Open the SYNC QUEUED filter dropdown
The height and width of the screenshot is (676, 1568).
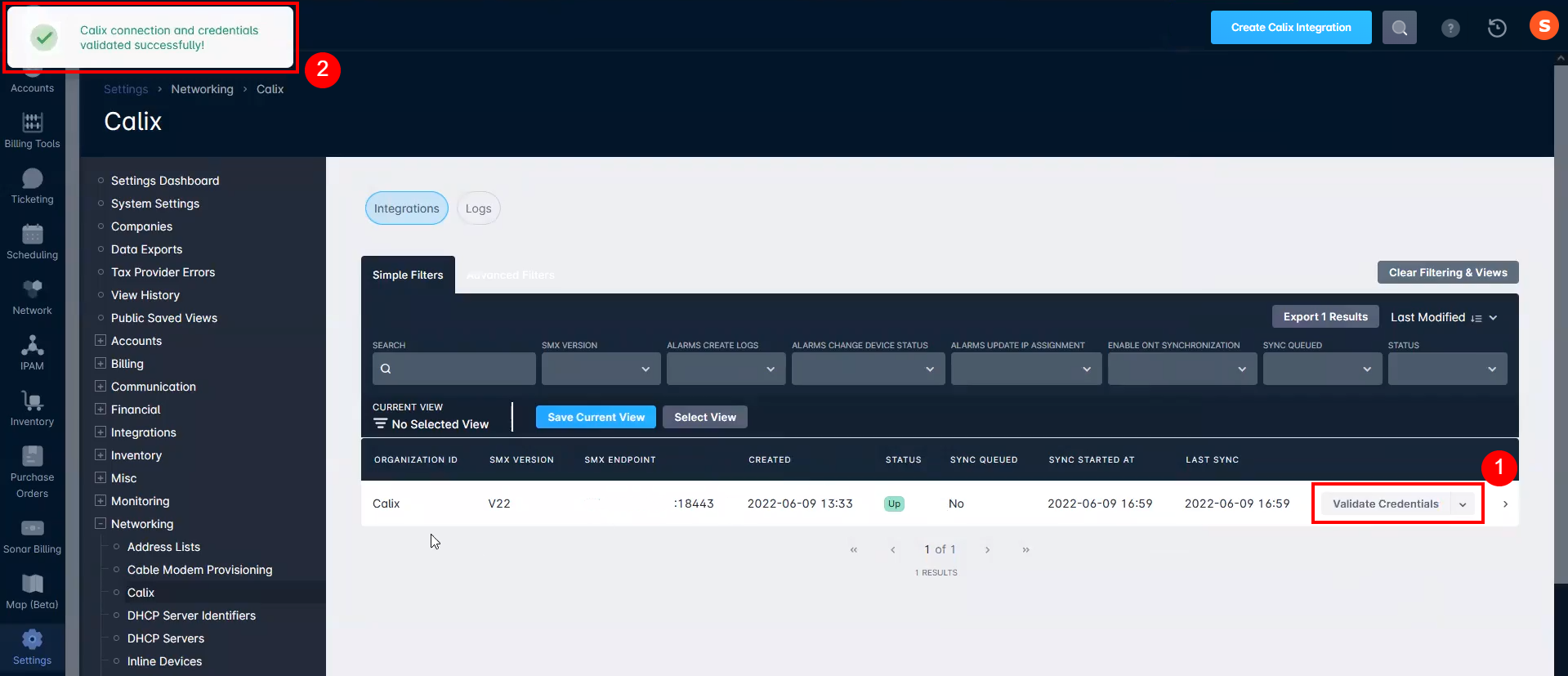click(1322, 369)
